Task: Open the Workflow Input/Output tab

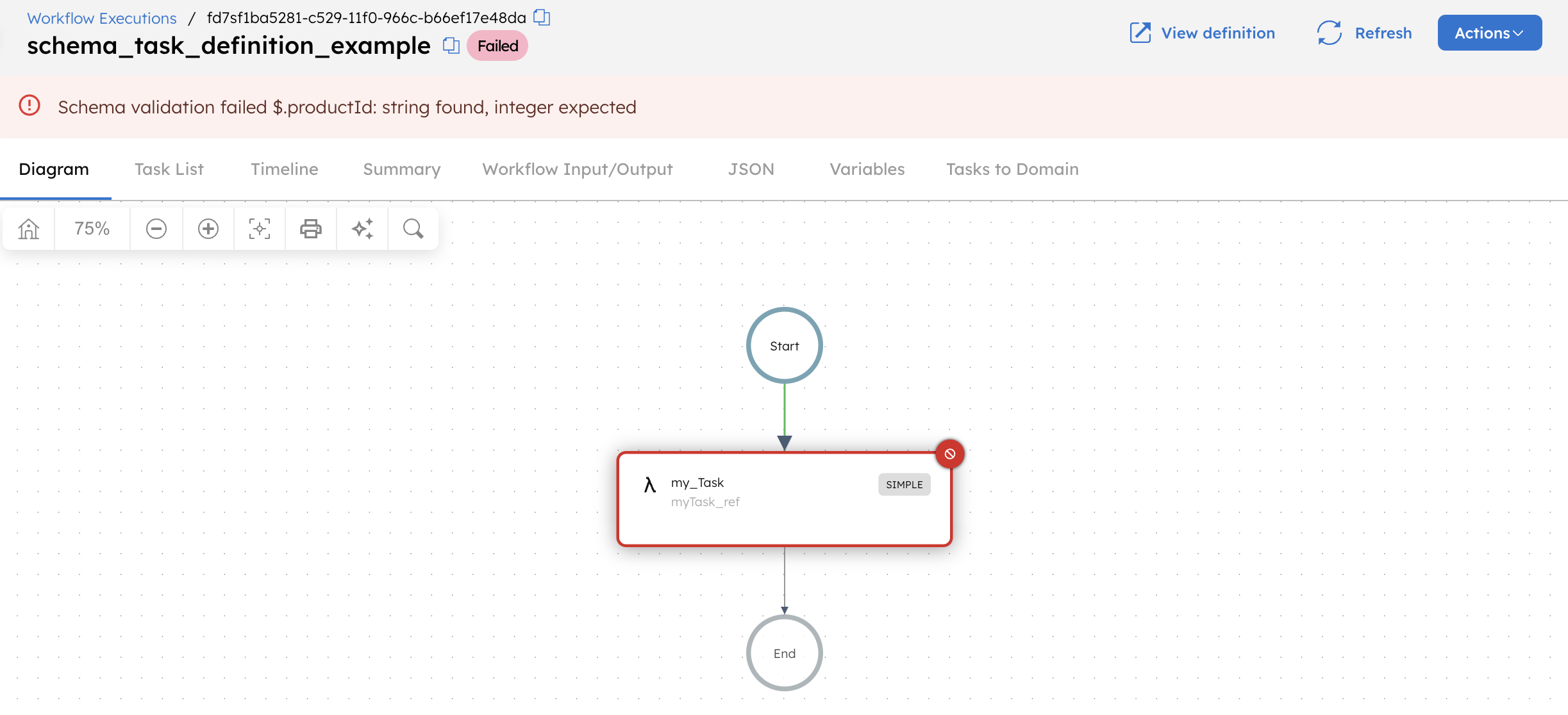Action: point(576,168)
